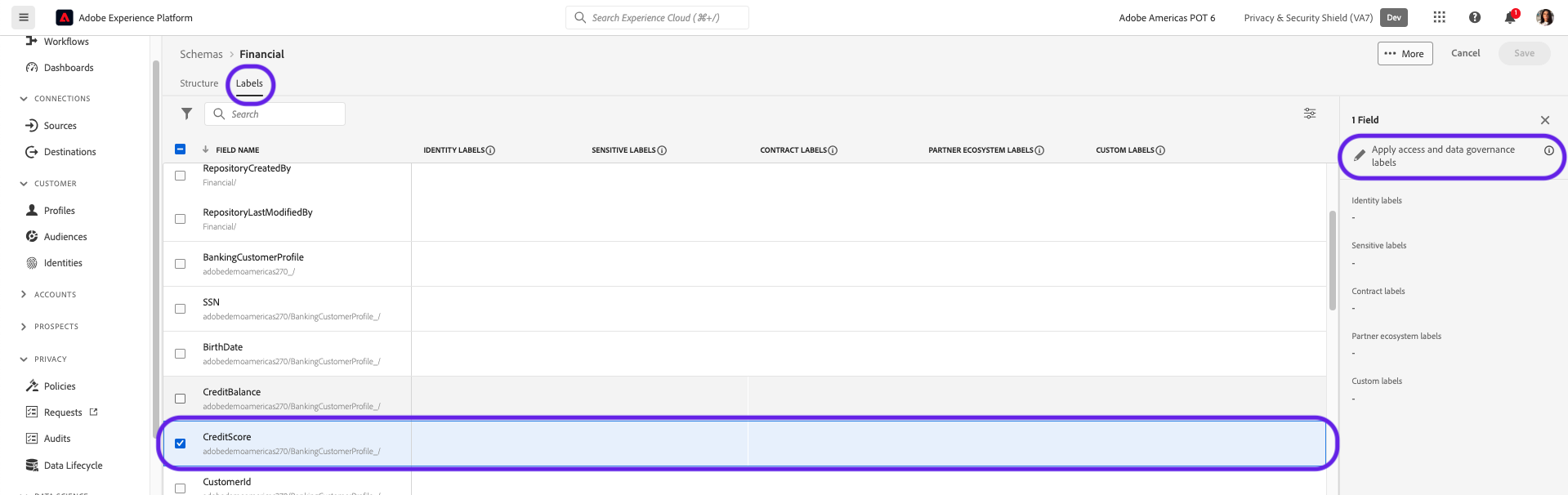The width and height of the screenshot is (1568, 495).
Task: Click info icon beside Partner Ecosystem Labels
Action: pos(1039,150)
